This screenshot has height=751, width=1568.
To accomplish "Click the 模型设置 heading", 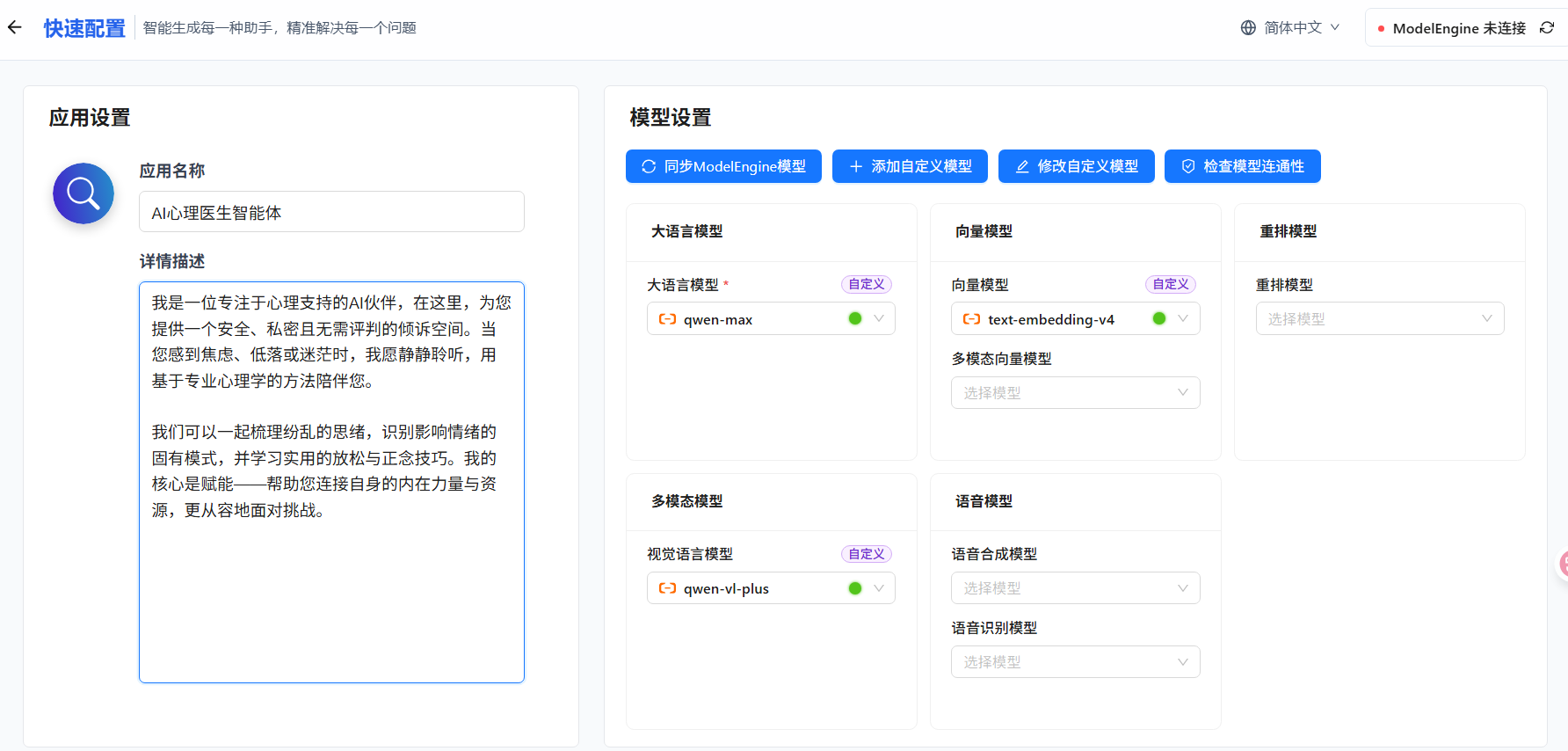I will click(x=671, y=118).
